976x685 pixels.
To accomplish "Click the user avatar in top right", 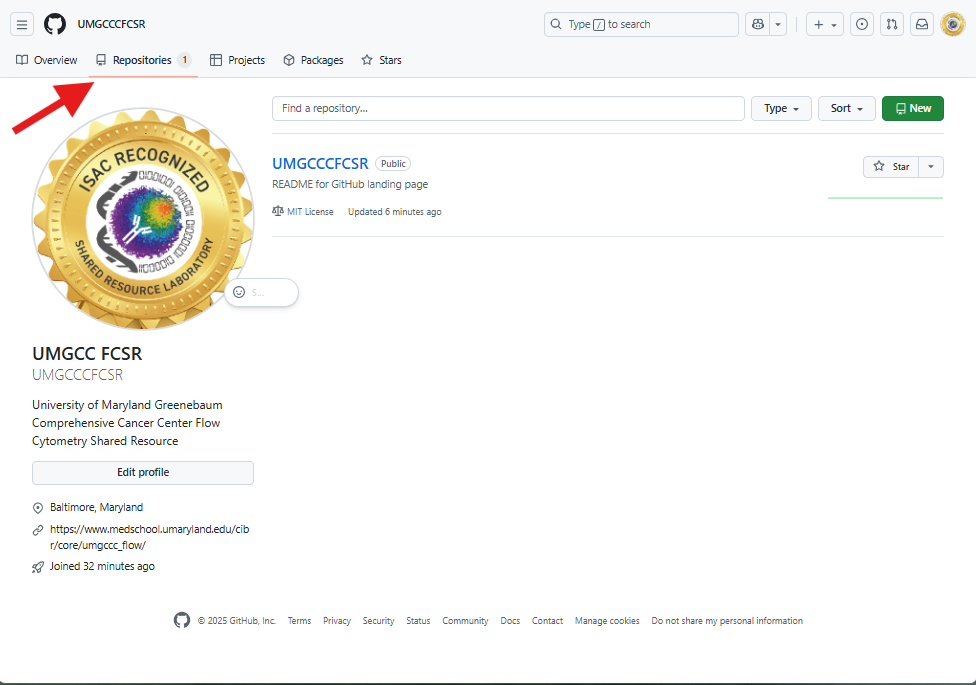I will coord(952,24).
